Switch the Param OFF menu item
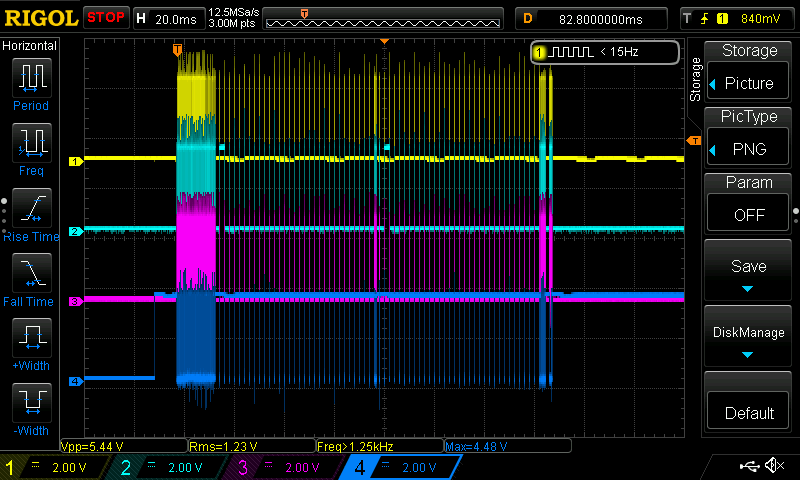This screenshot has width=800, height=480. [x=749, y=213]
